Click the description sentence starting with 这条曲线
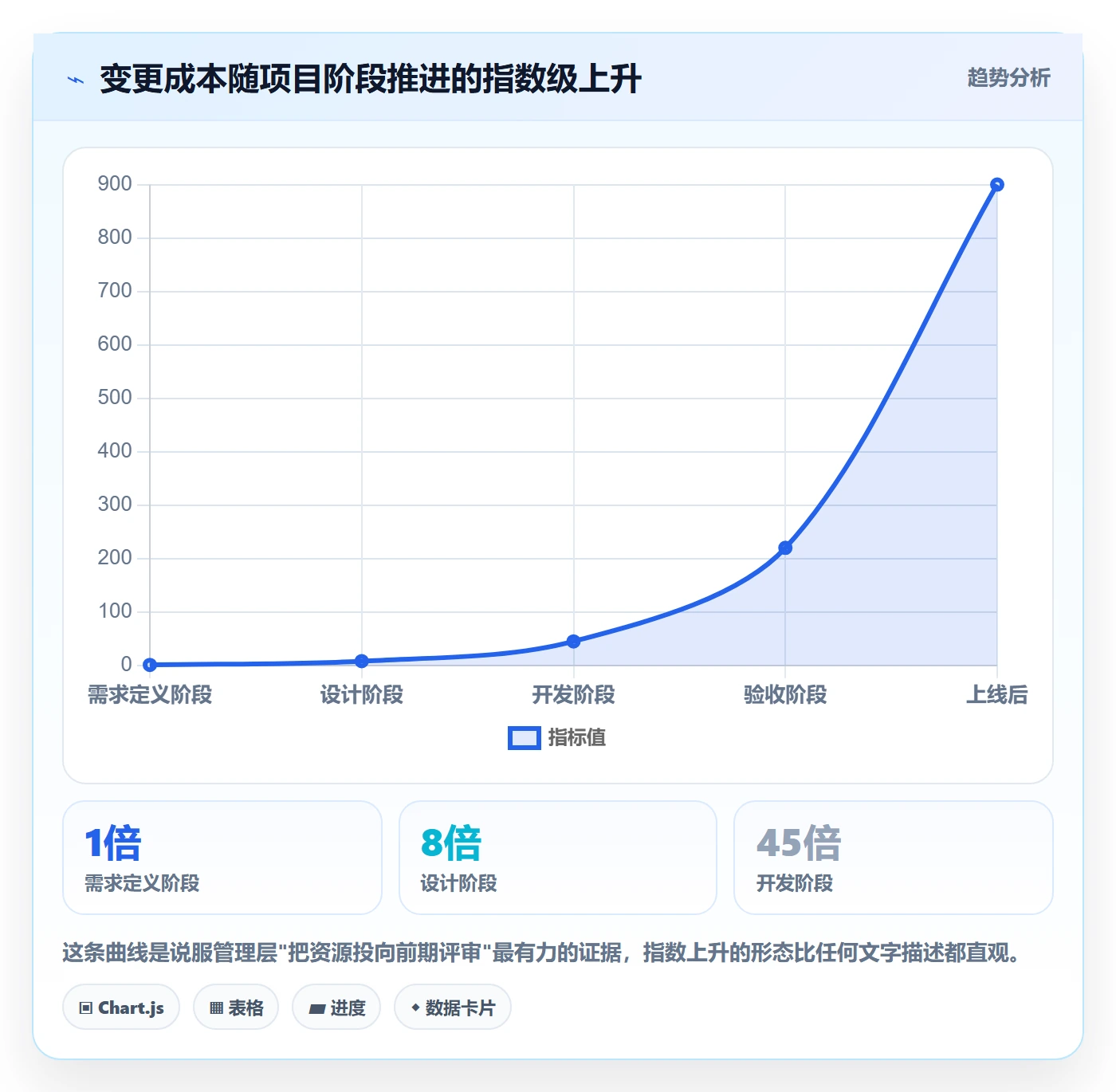 click(x=544, y=953)
